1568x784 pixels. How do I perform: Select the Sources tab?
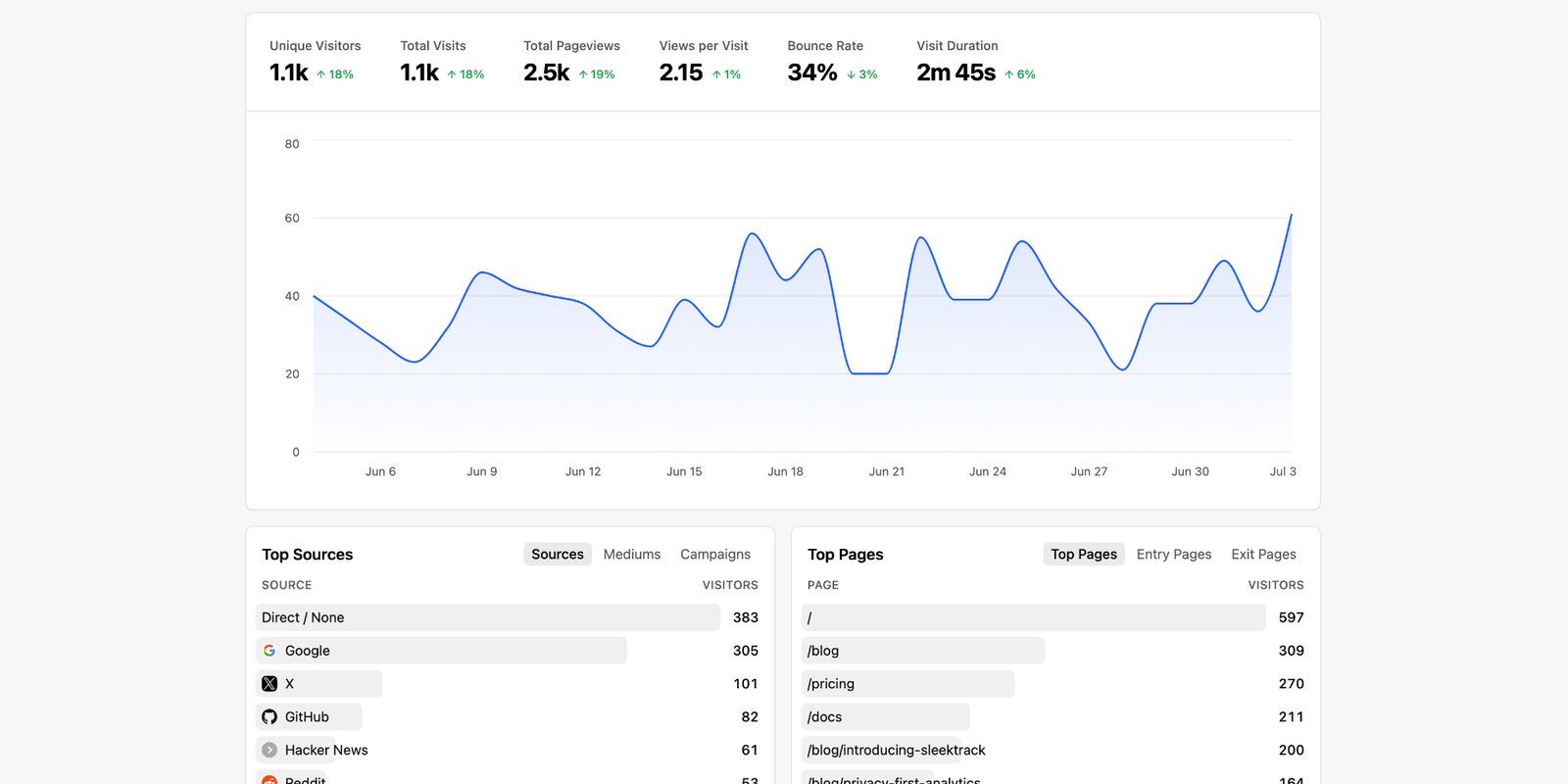[558, 555]
